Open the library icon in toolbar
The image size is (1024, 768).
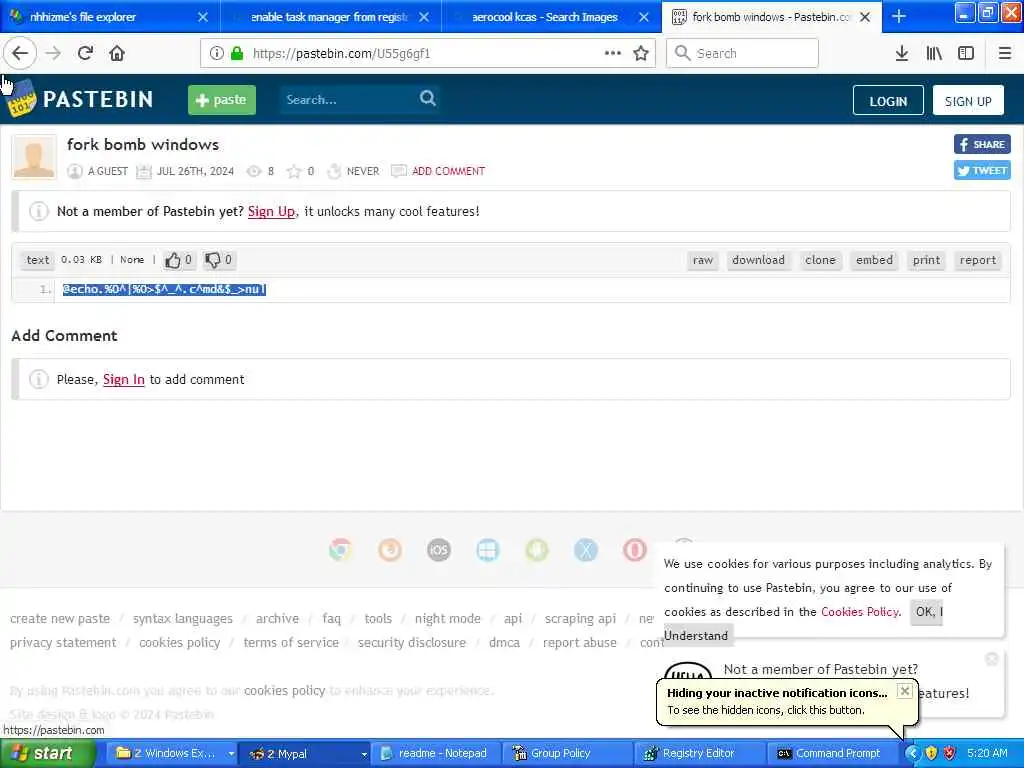click(934, 54)
